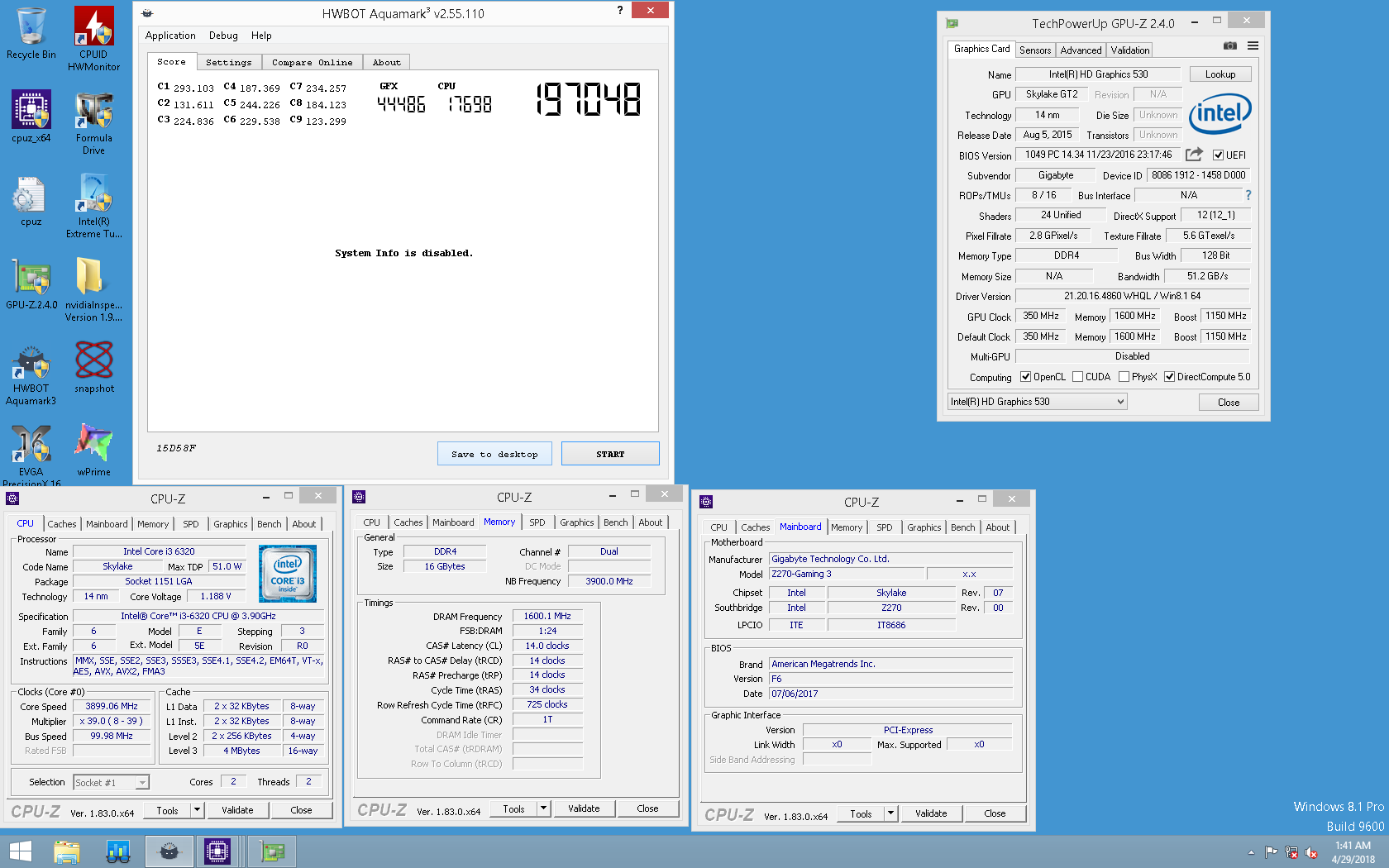The image size is (1389, 868).
Task: Click Close in the leftmost CPU-Z window
Action: pyautogui.click(x=301, y=810)
